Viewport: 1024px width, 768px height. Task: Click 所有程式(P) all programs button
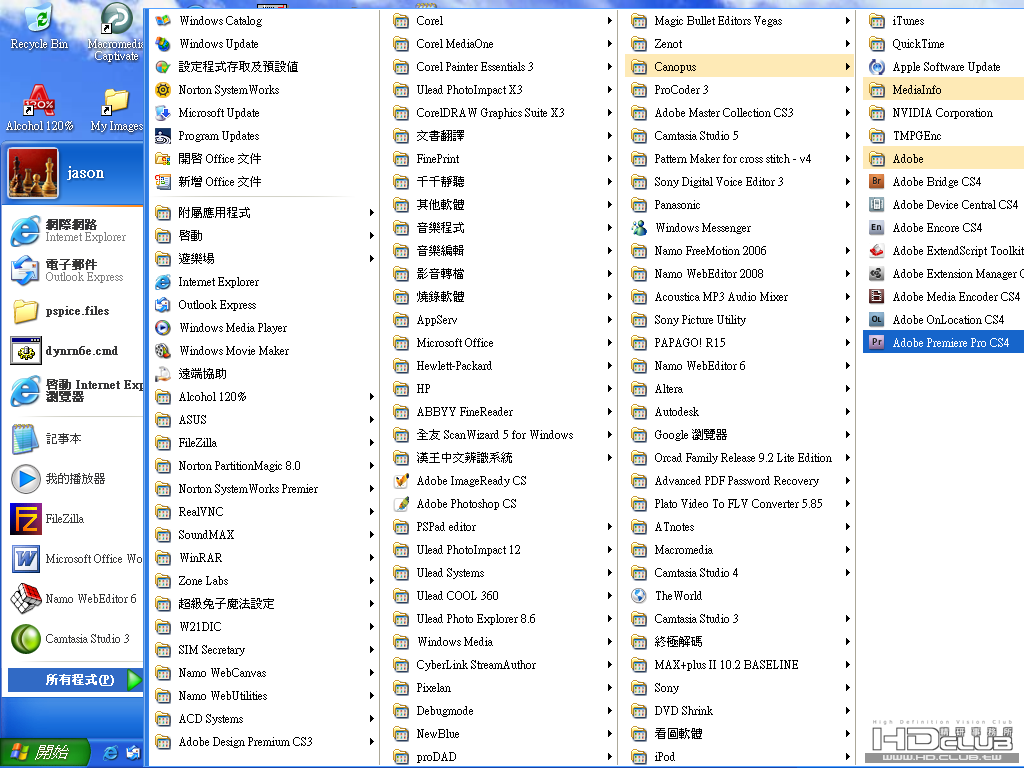click(75, 680)
